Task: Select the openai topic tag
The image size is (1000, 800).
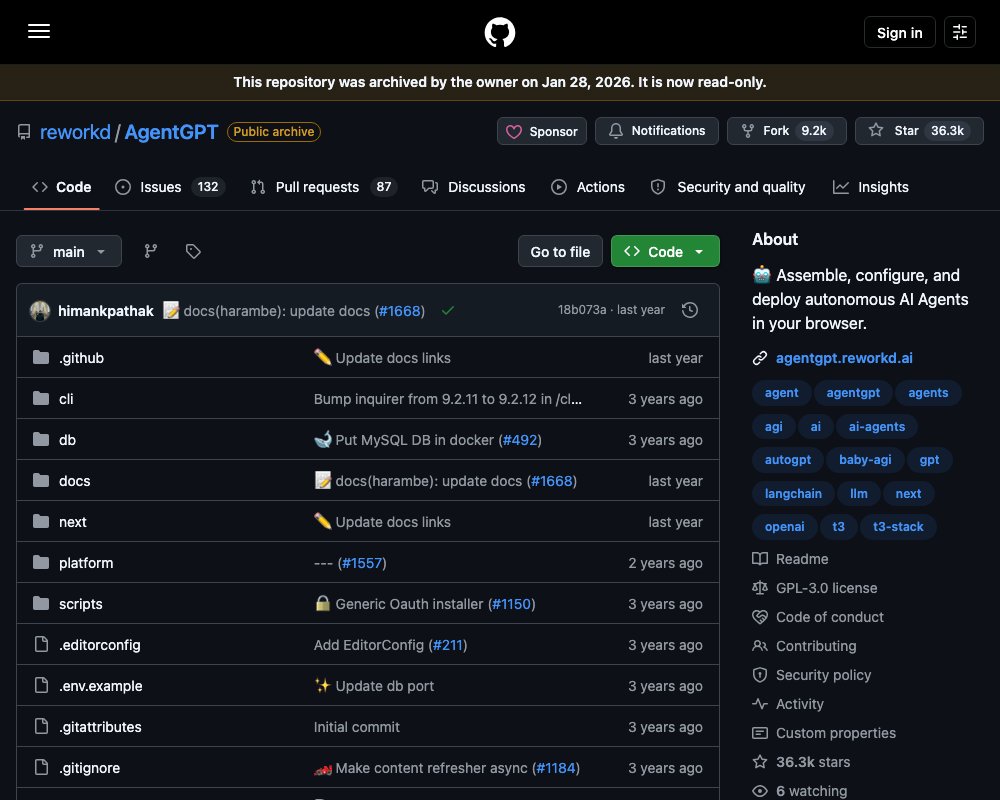Action: coord(784,526)
